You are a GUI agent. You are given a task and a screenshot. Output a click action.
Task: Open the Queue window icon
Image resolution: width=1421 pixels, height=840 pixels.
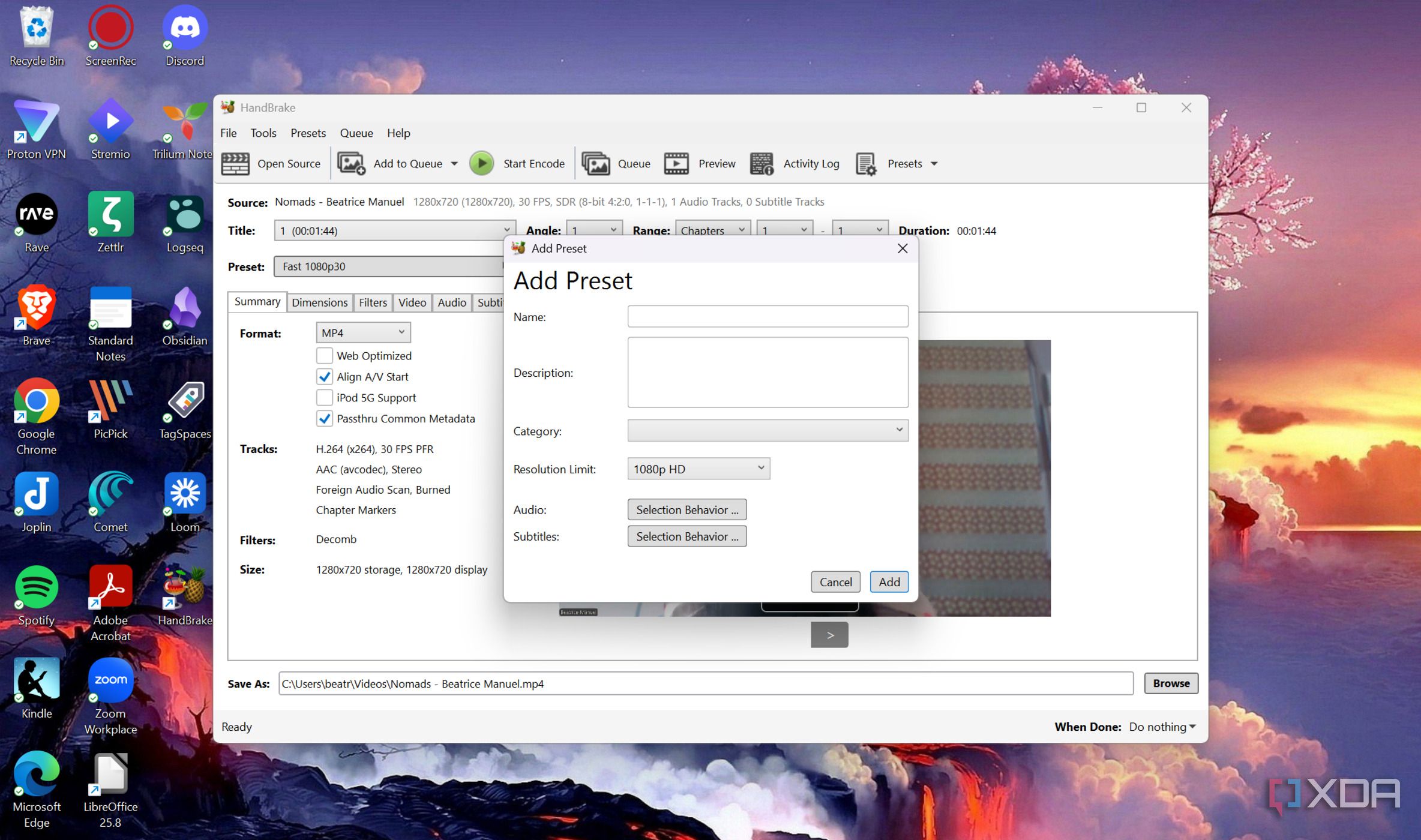click(595, 163)
